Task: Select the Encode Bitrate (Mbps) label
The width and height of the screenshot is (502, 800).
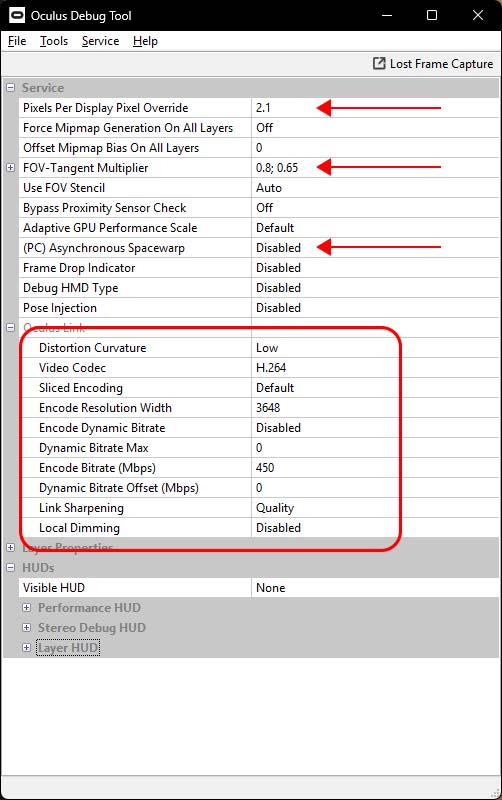Action: point(97,468)
